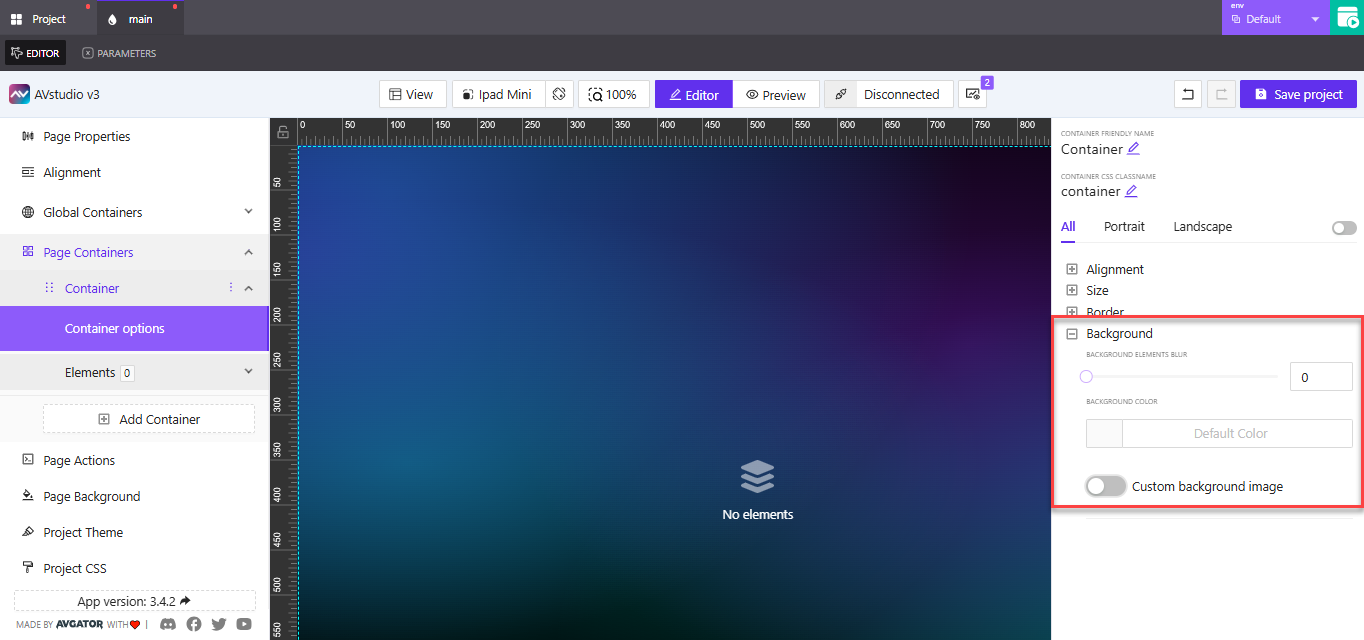Screen dimensions: 1364x640
Task: Expand the Alignment group in right panel
Action: [1070, 268]
